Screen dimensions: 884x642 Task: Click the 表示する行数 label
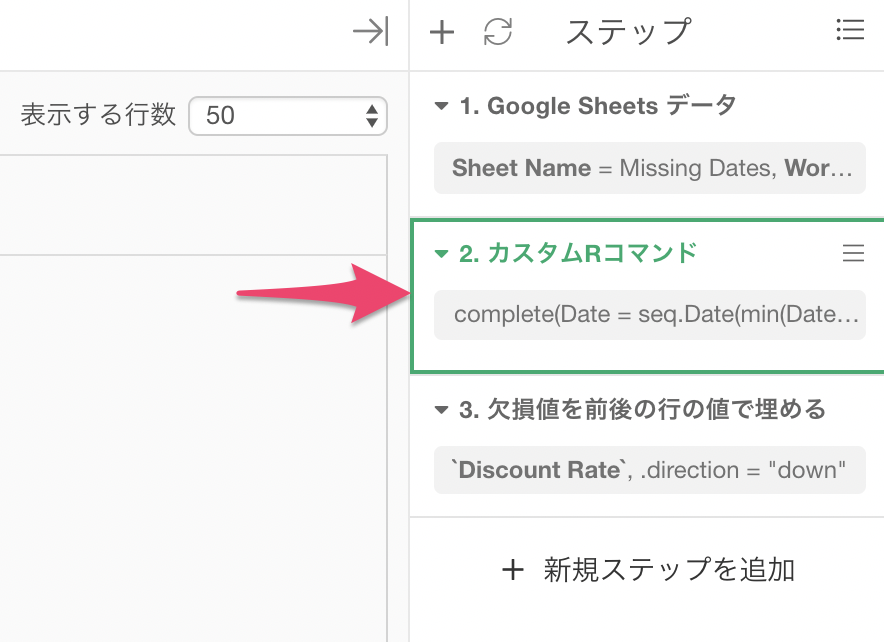[x=98, y=115]
